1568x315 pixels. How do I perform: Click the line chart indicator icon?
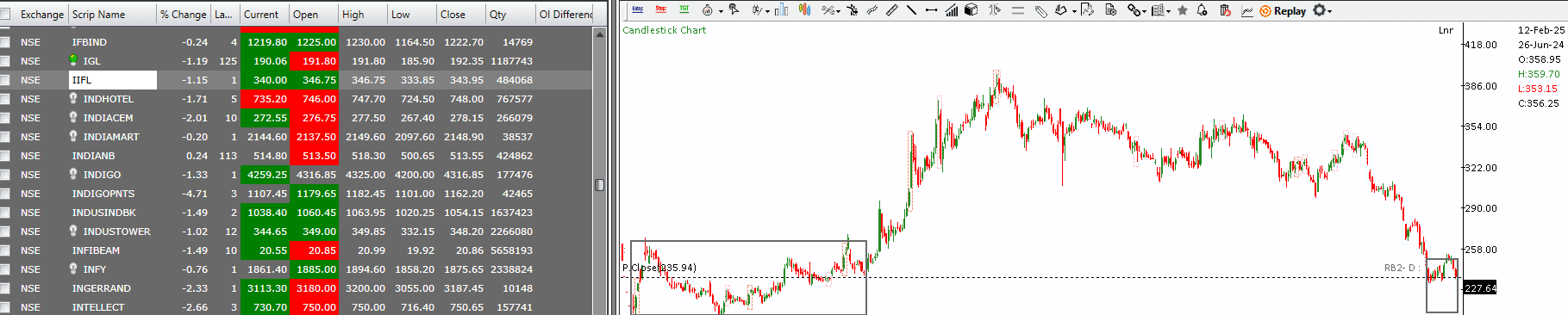tap(1247, 11)
